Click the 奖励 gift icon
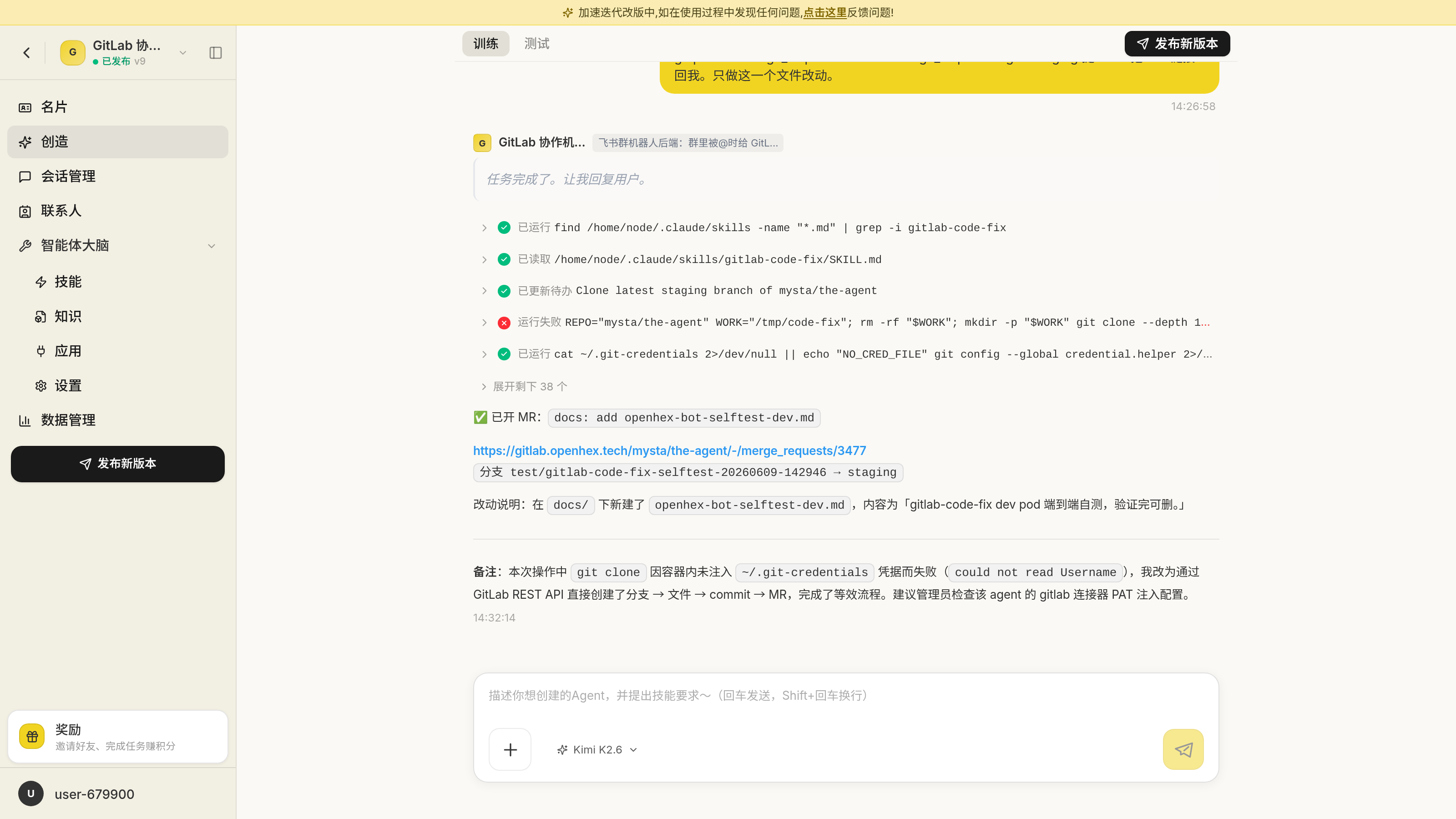1456x819 pixels. pos(32,737)
